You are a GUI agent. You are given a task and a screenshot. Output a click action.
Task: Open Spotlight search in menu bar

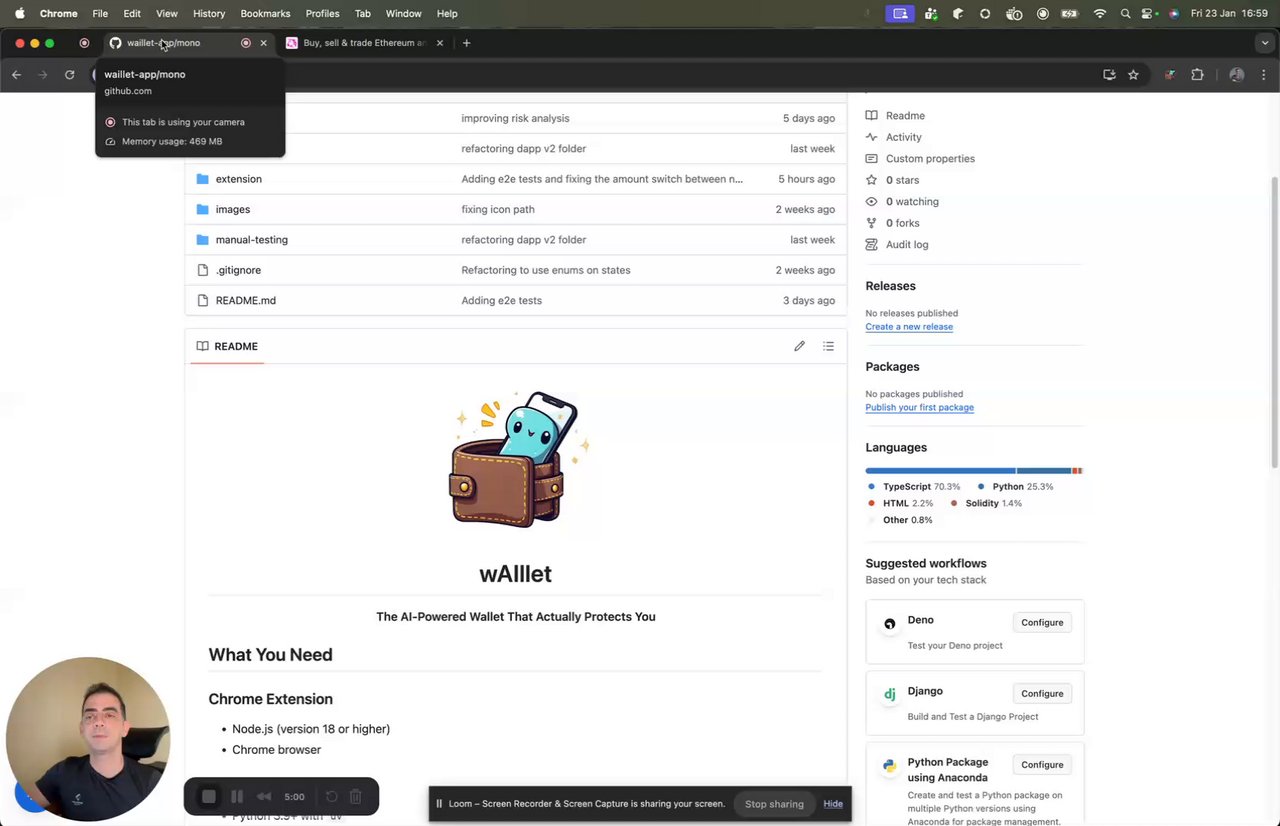(x=1126, y=13)
